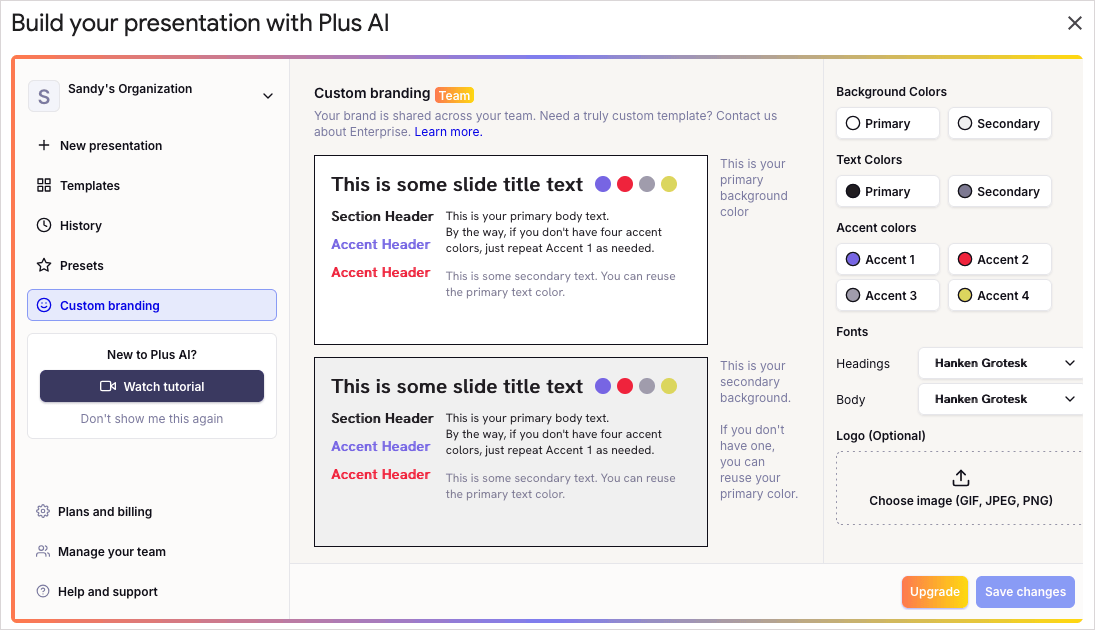Click the Team badge next to Custom branding
The image size is (1095, 630).
click(455, 95)
